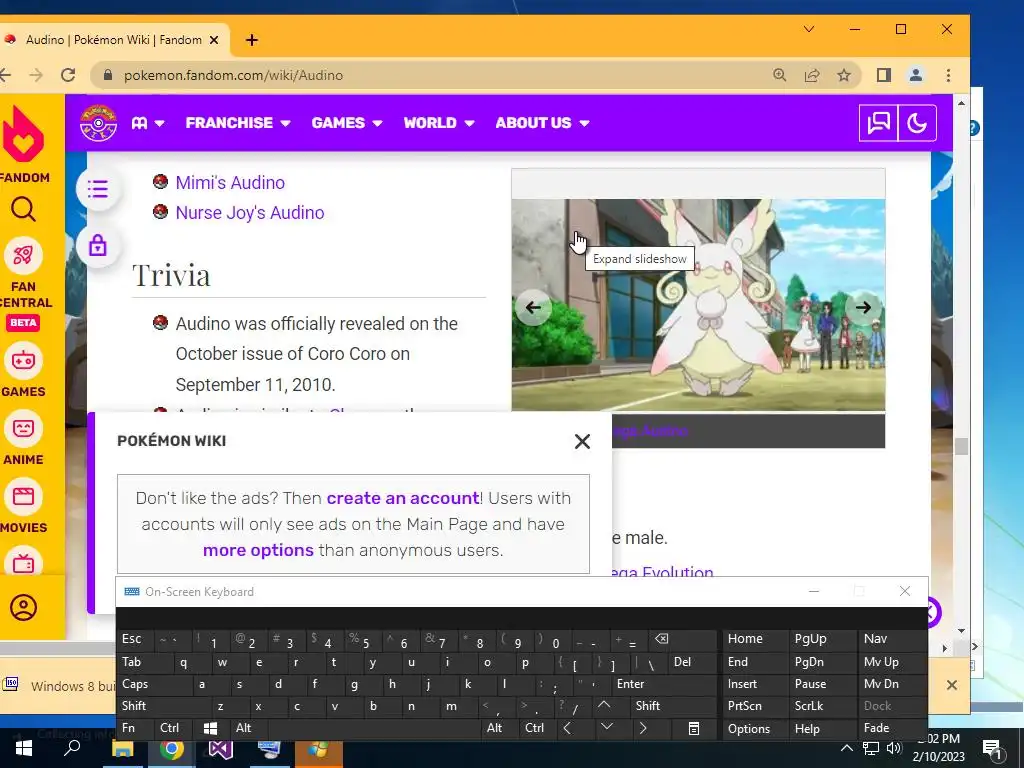
Task: Open the TV sidebar icon
Action: pos(24,560)
